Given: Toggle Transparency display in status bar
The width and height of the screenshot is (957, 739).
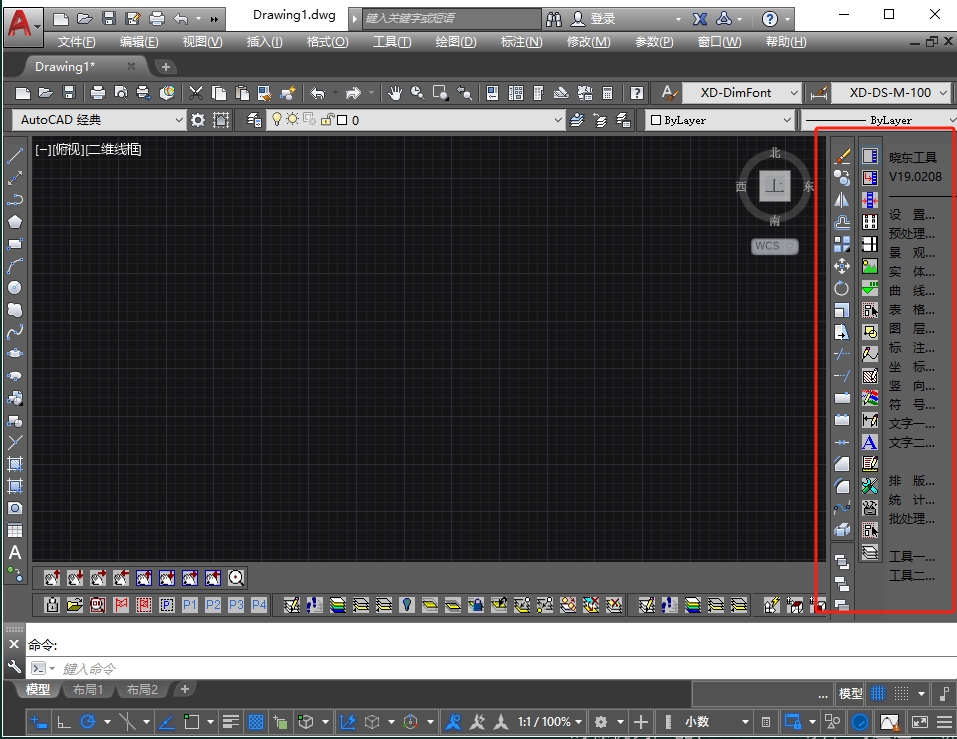Looking at the screenshot, I should [256, 723].
